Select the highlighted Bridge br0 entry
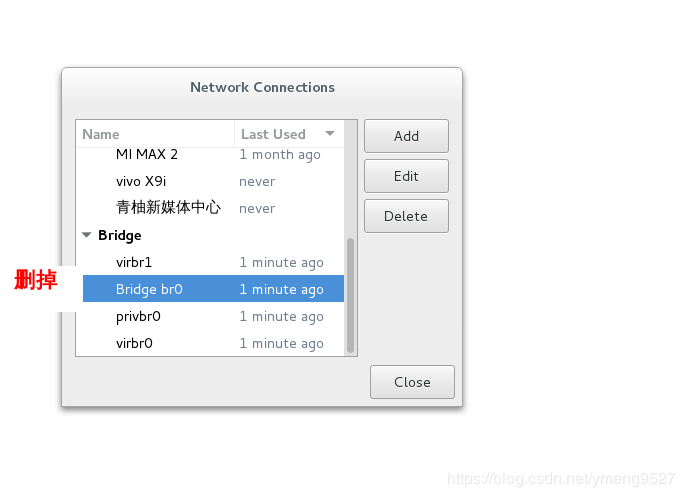685x497 pixels. tap(149, 290)
